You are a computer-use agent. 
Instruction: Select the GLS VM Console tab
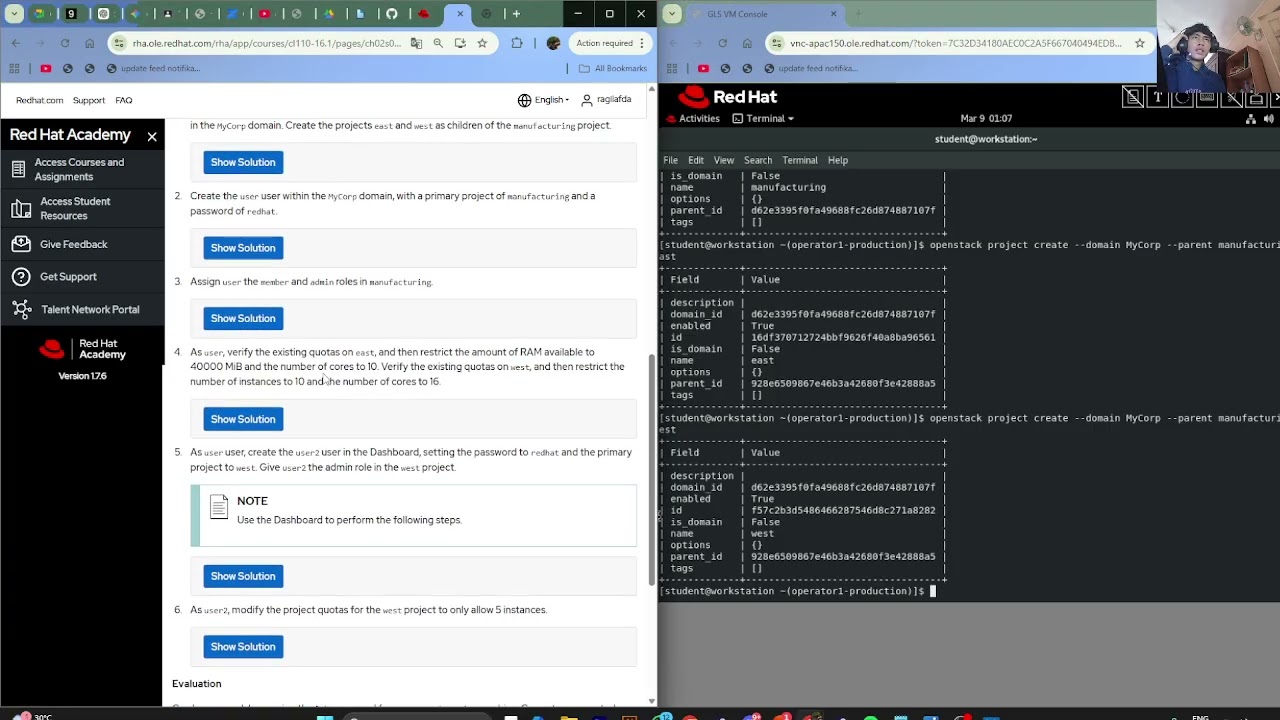(x=765, y=14)
